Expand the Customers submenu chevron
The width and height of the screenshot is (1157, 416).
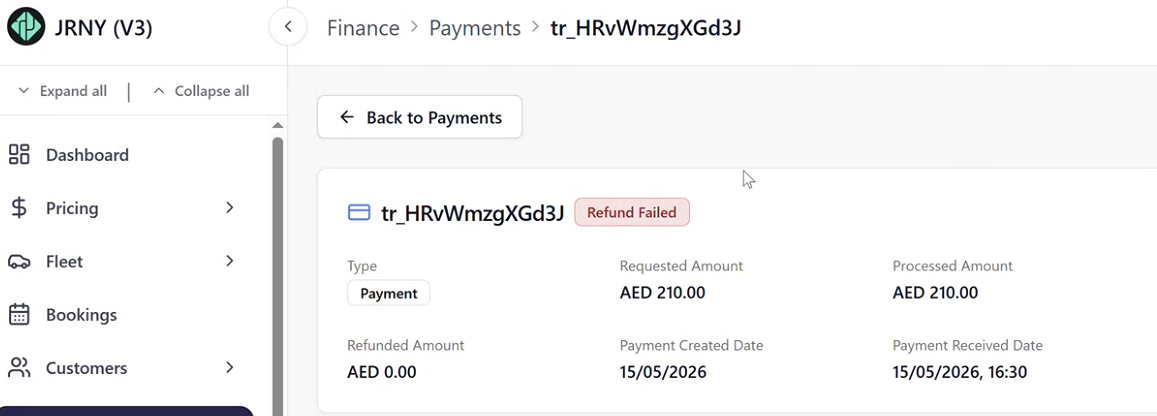pos(229,367)
